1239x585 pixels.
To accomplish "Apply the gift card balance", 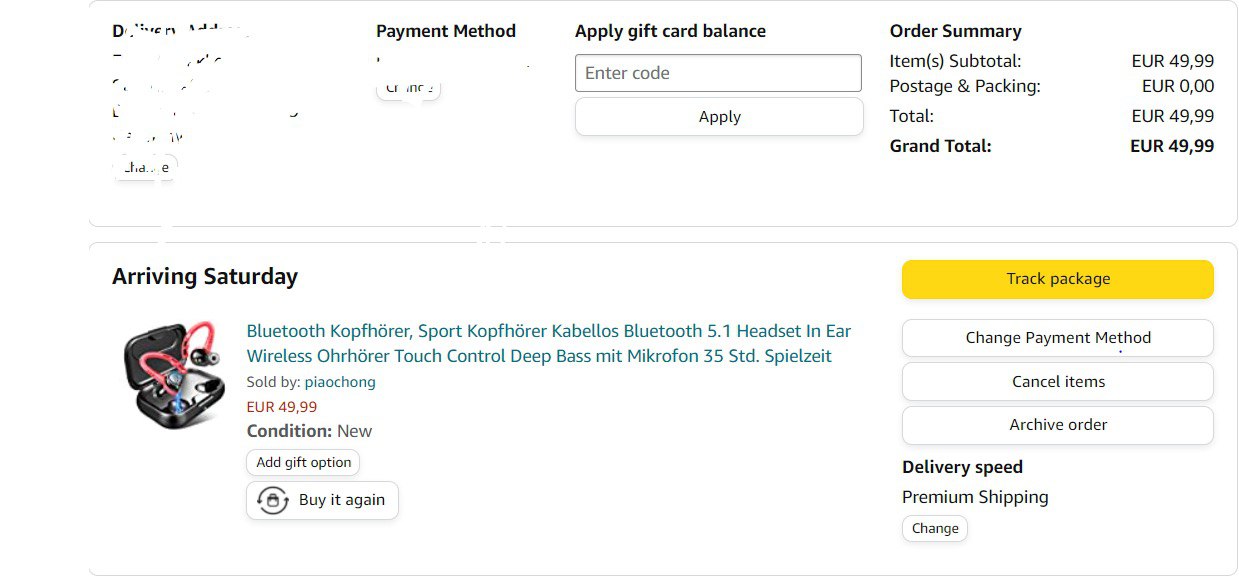I will coord(718,117).
